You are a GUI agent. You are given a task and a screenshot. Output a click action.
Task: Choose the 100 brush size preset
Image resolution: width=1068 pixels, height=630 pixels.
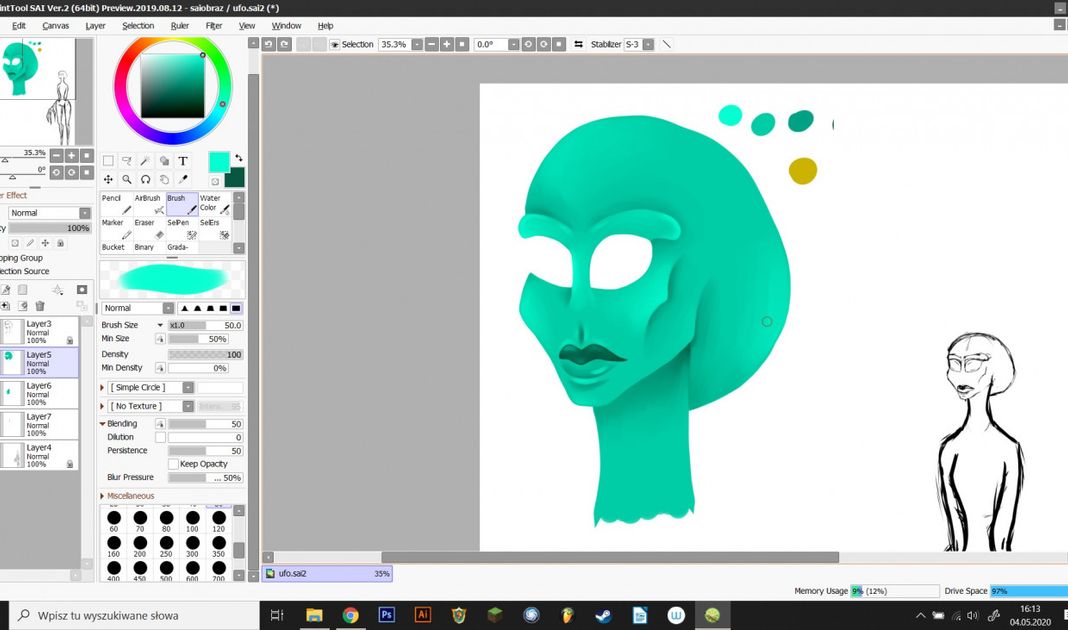coord(192,523)
